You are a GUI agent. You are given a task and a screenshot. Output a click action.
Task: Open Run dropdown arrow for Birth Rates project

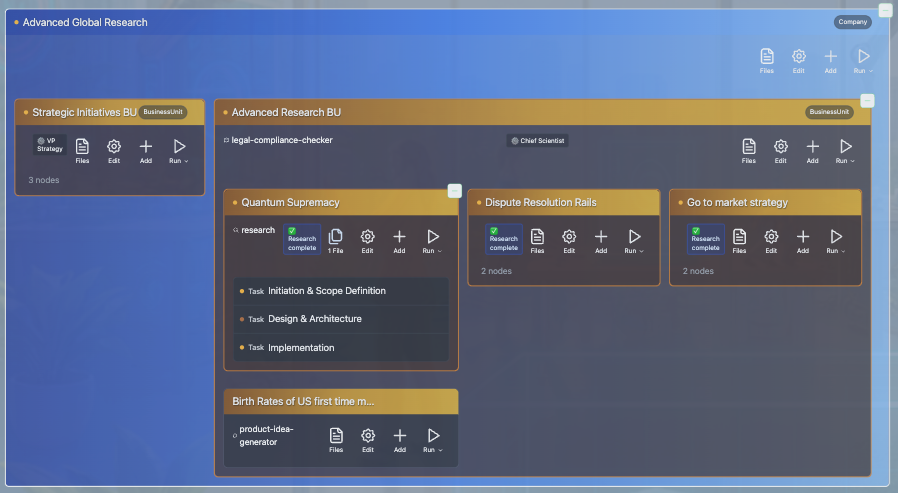440,450
